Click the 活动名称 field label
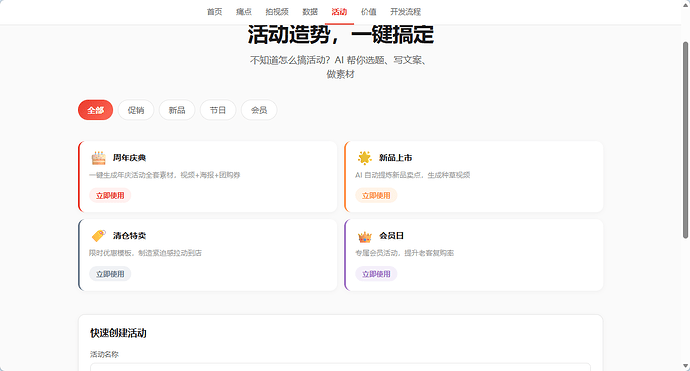This screenshot has height=371, width=690. tap(104, 354)
